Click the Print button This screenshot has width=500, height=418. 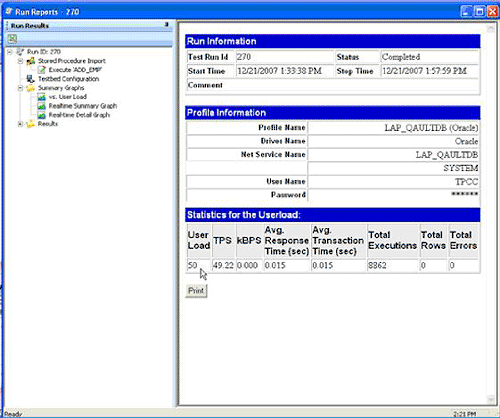click(196, 291)
